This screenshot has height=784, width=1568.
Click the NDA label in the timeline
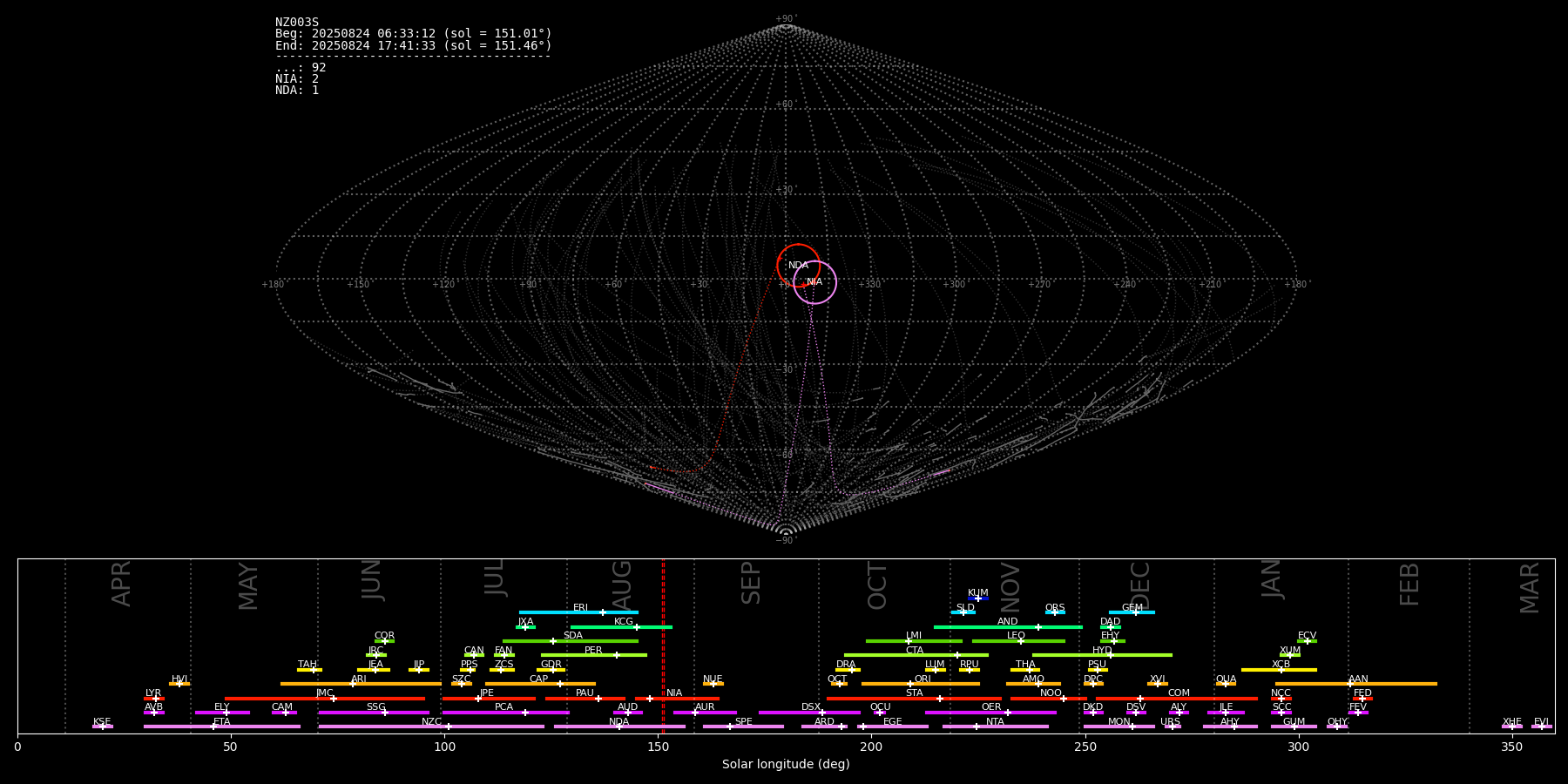coord(619,722)
